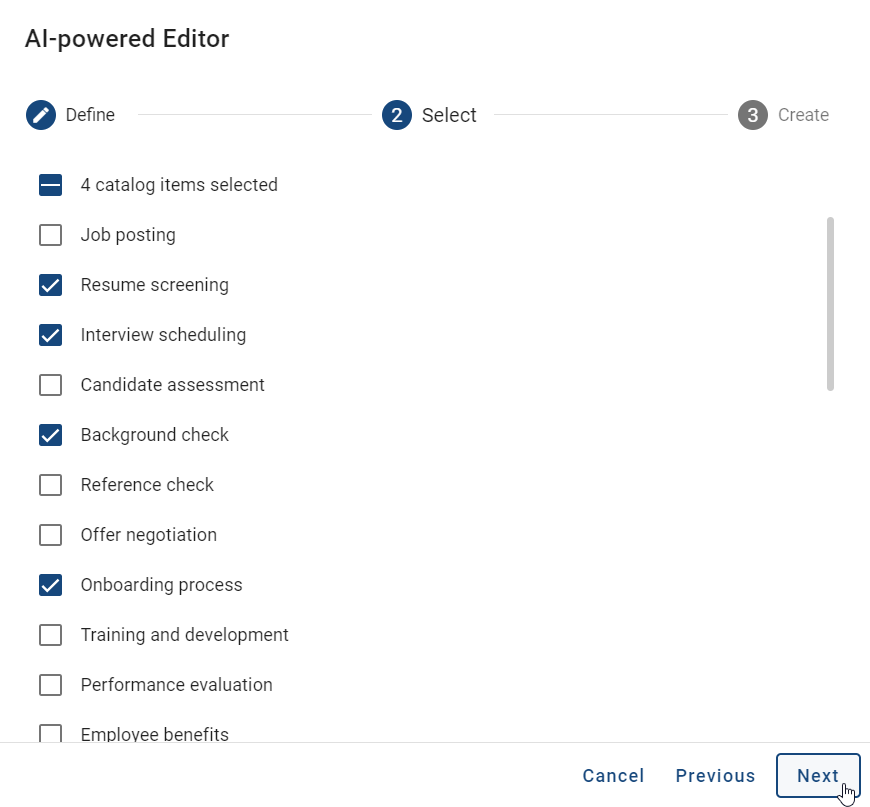Click the Define step pencil icon

(x=40, y=114)
